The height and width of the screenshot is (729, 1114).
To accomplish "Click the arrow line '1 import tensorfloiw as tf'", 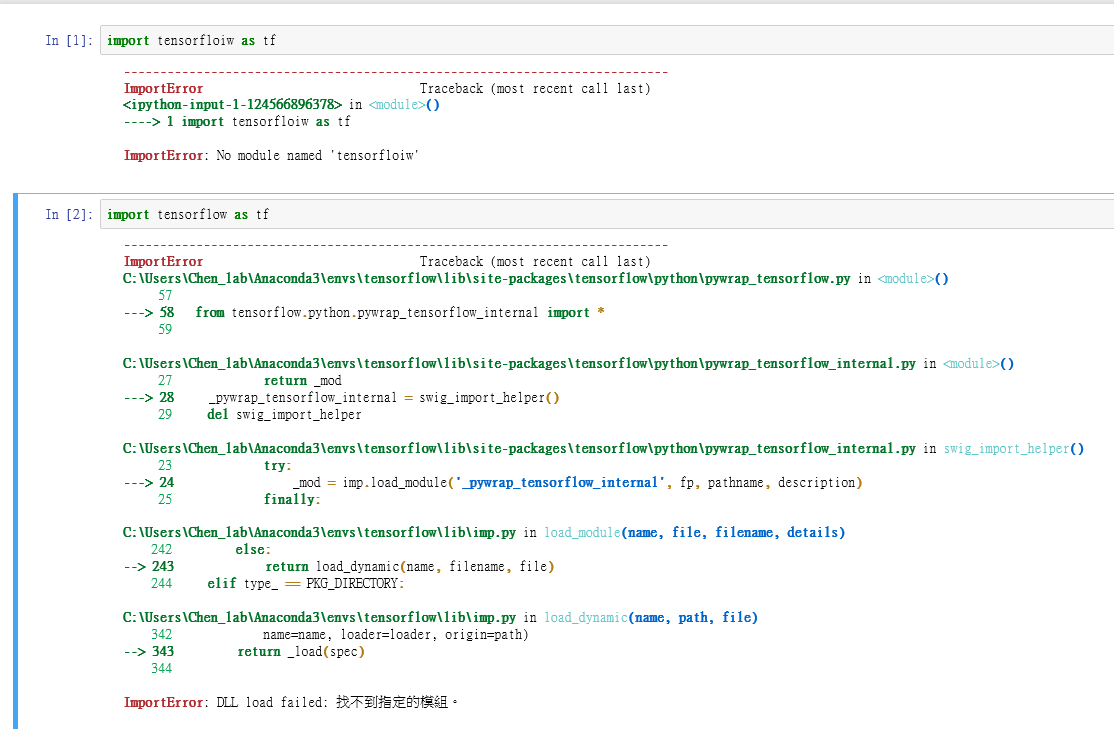I will [x=237, y=122].
